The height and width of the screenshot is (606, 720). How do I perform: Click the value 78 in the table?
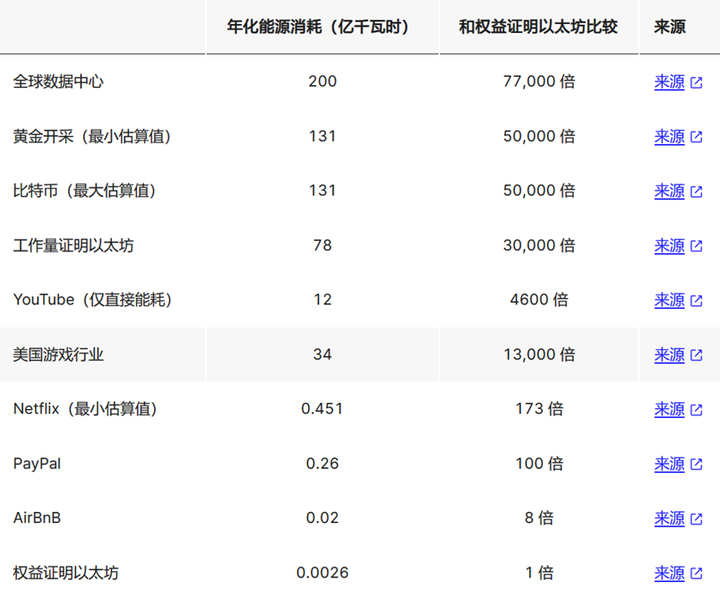(322, 245)
